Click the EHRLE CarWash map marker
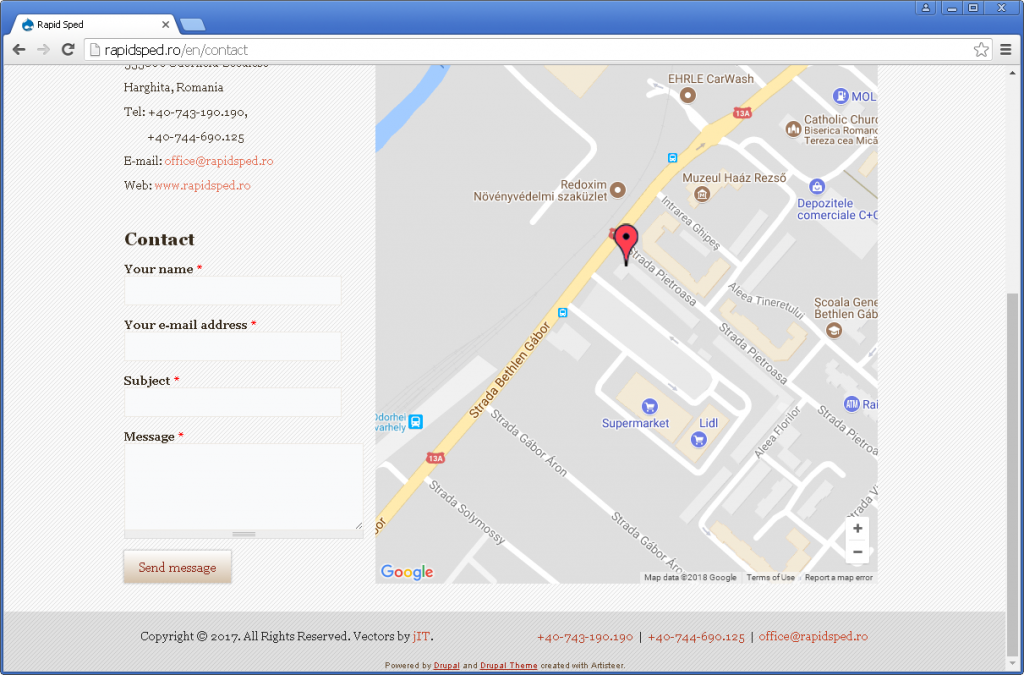1024x675 pixels. pos(687,95)
